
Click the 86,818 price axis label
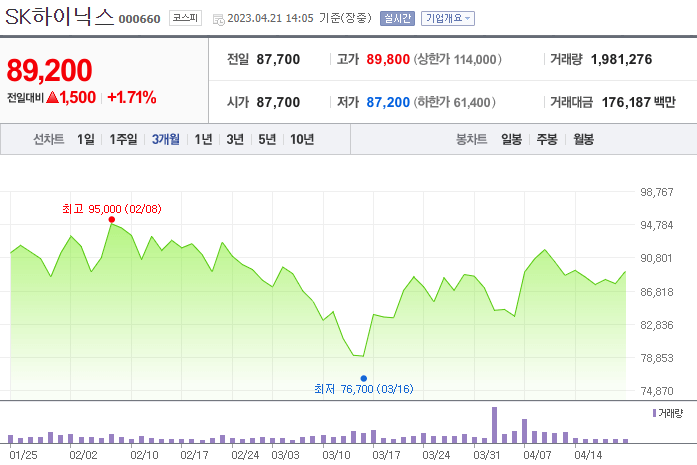click(657, 292)
